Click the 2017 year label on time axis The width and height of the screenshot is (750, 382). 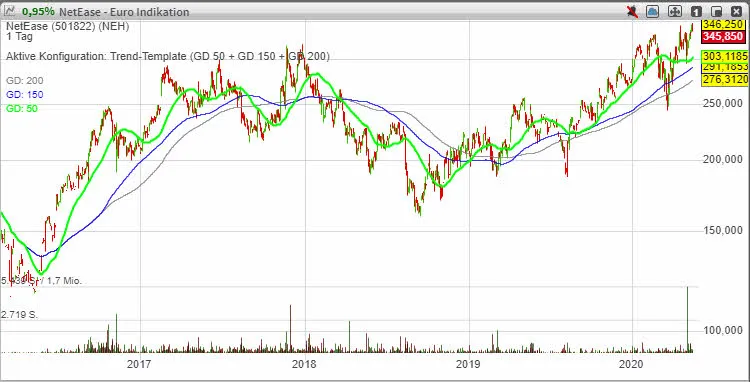(139, 365)
